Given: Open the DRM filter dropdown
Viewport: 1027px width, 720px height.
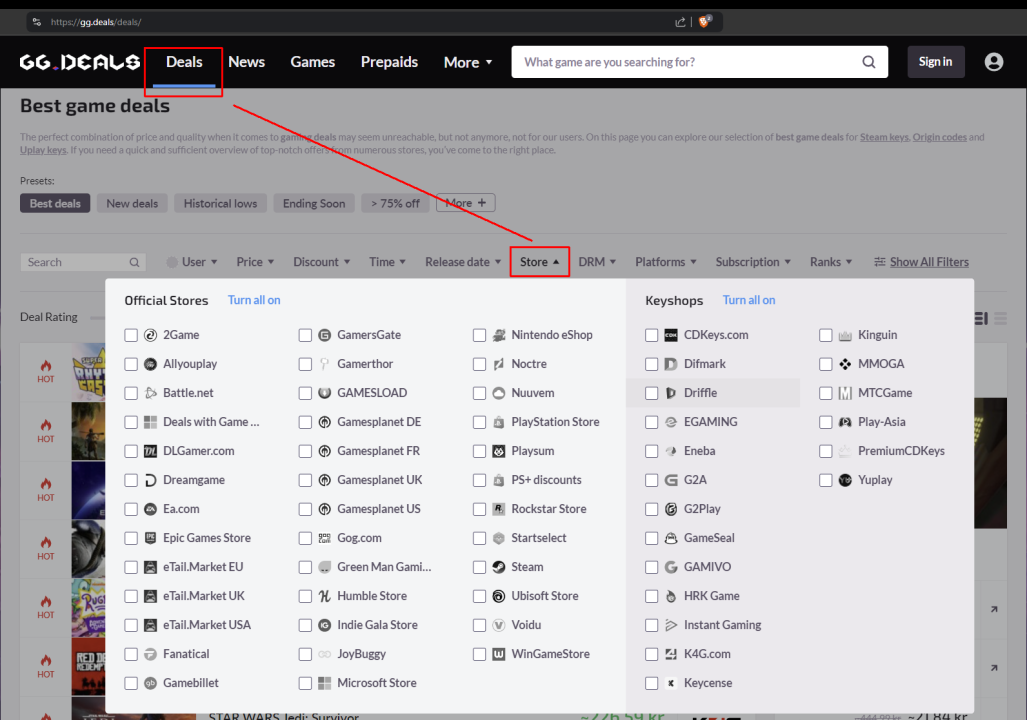Looking at the screenshot, I should click(597, 262).
